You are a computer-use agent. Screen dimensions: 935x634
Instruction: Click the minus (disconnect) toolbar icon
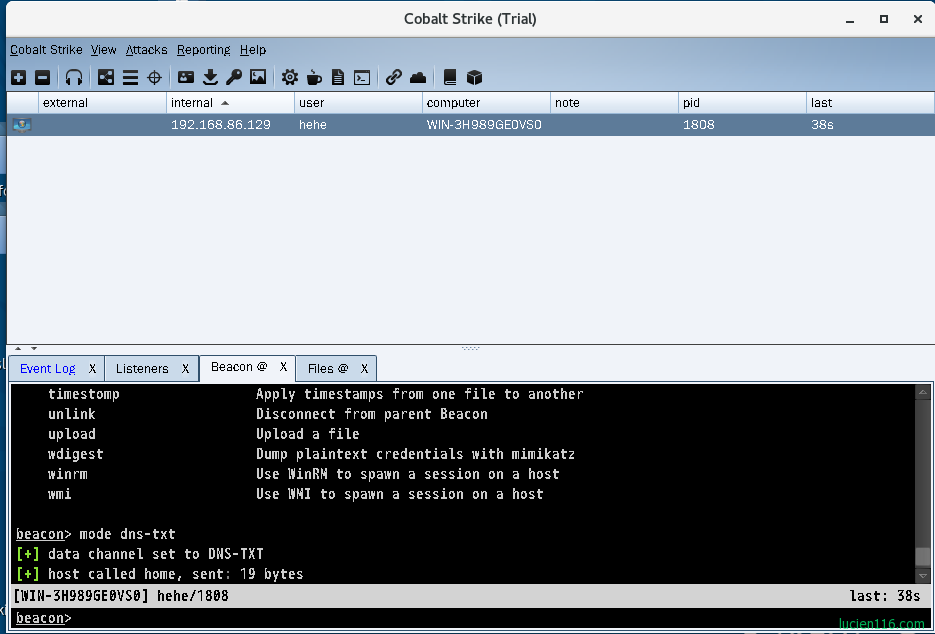(42, 77)
